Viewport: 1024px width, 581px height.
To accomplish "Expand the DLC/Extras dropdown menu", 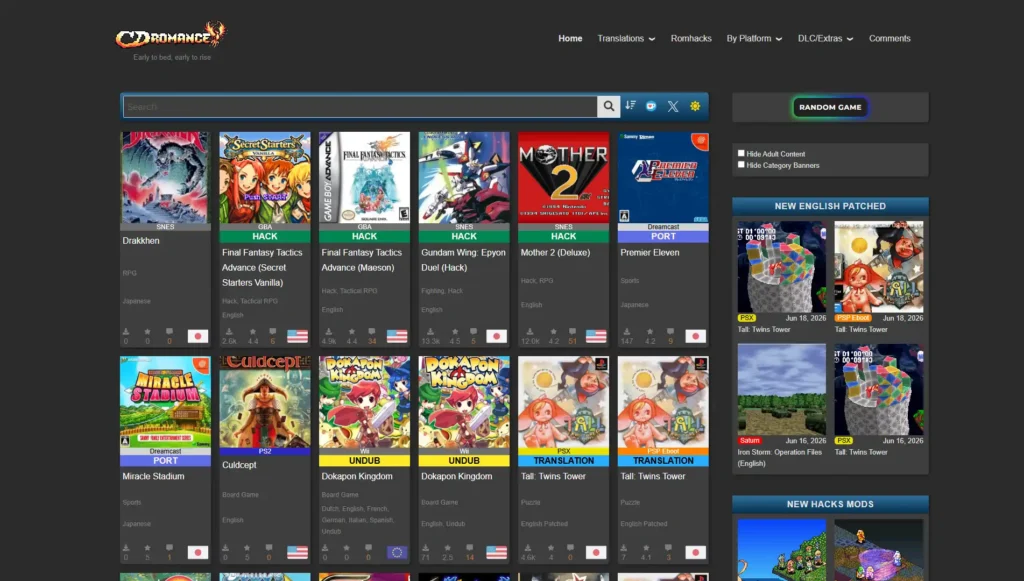I will [x=825, y=39].
